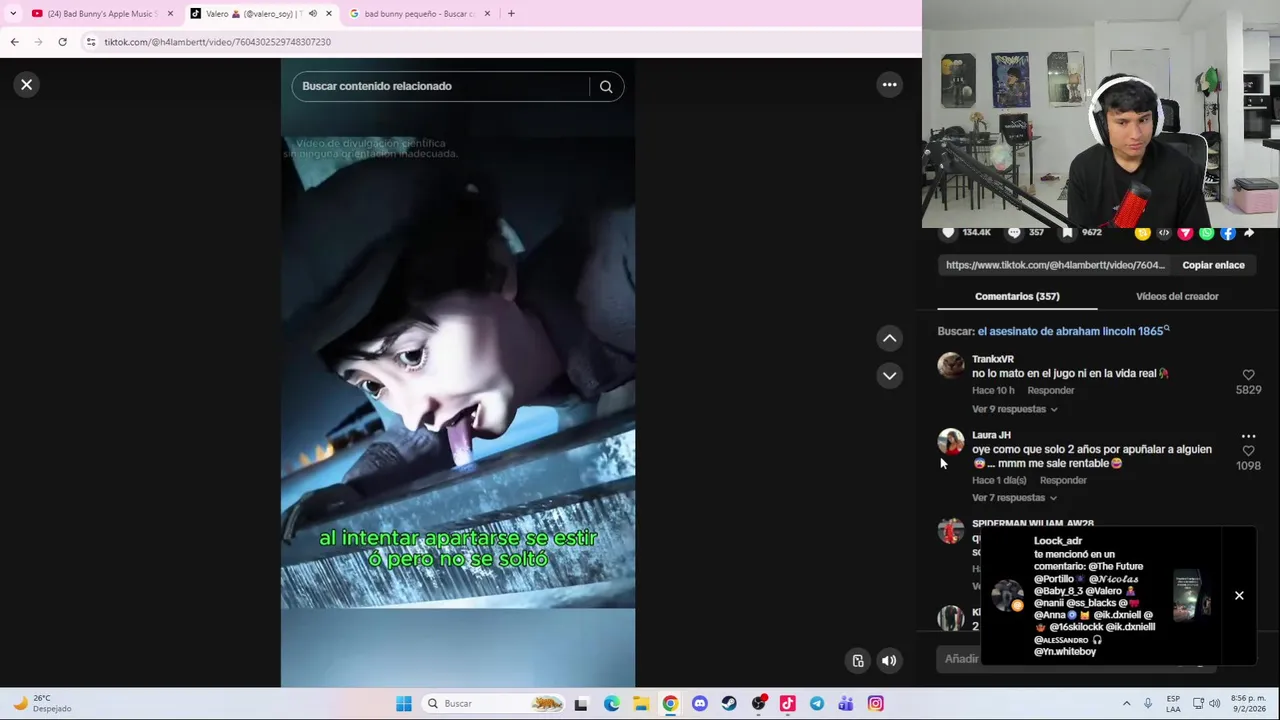
Task: Open weather widget showing 26°C Despejado
Action: coord(42,704)
